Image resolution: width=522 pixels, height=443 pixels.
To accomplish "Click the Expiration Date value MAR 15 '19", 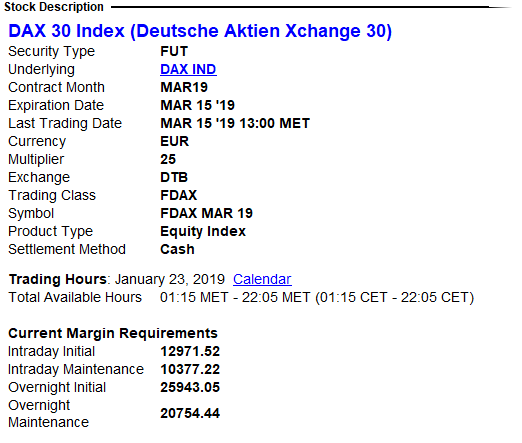I will [197, 105].
